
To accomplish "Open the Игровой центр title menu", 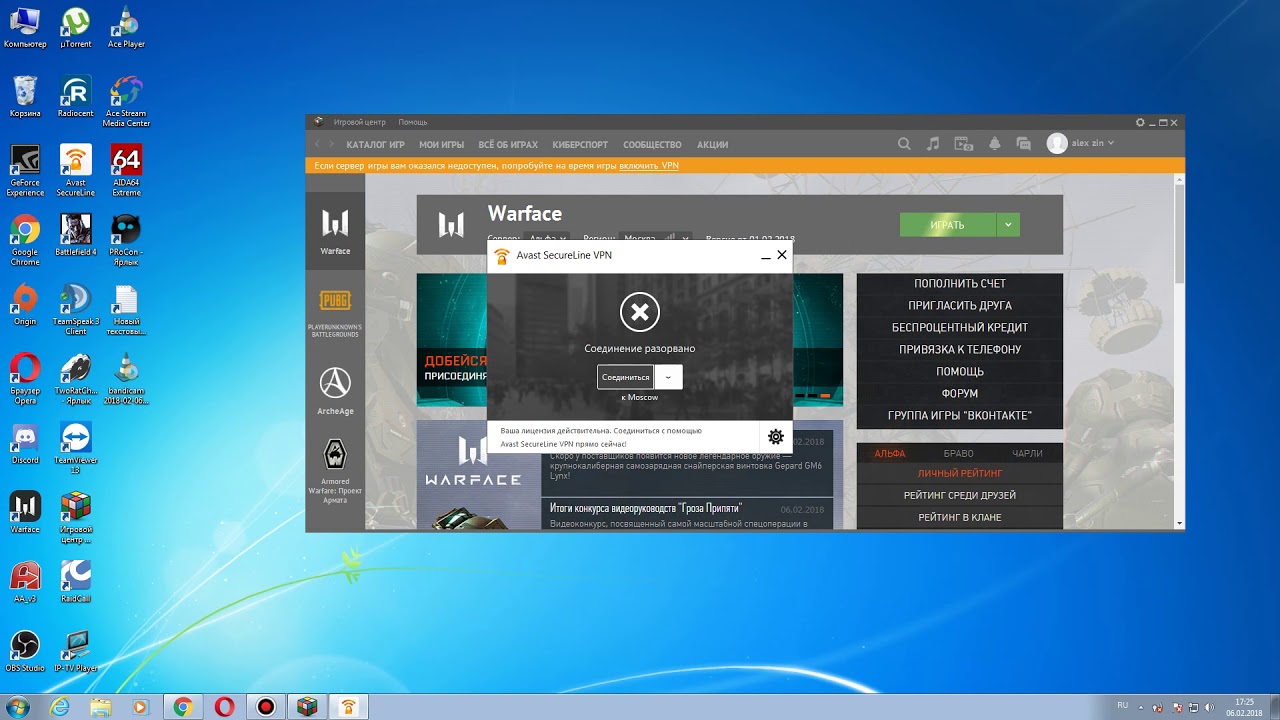I will click(x=360, y=122).
